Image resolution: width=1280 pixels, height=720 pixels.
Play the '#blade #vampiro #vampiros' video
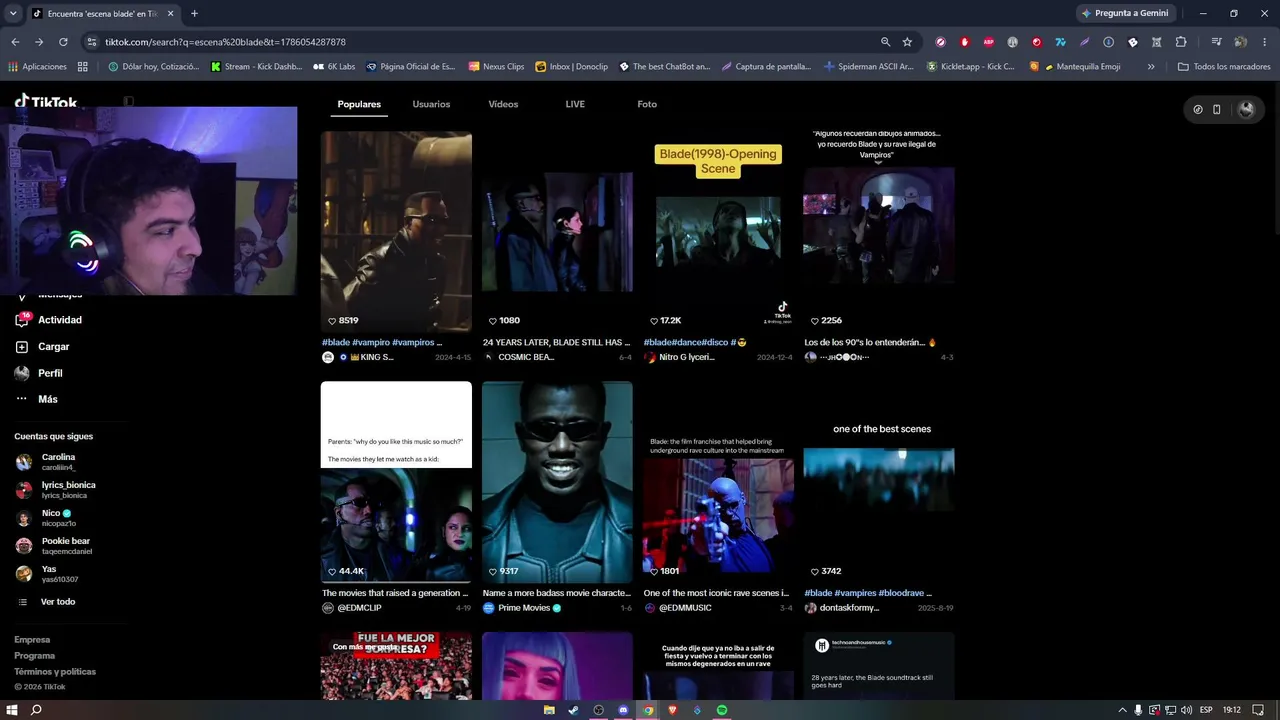tap(396, 232)
